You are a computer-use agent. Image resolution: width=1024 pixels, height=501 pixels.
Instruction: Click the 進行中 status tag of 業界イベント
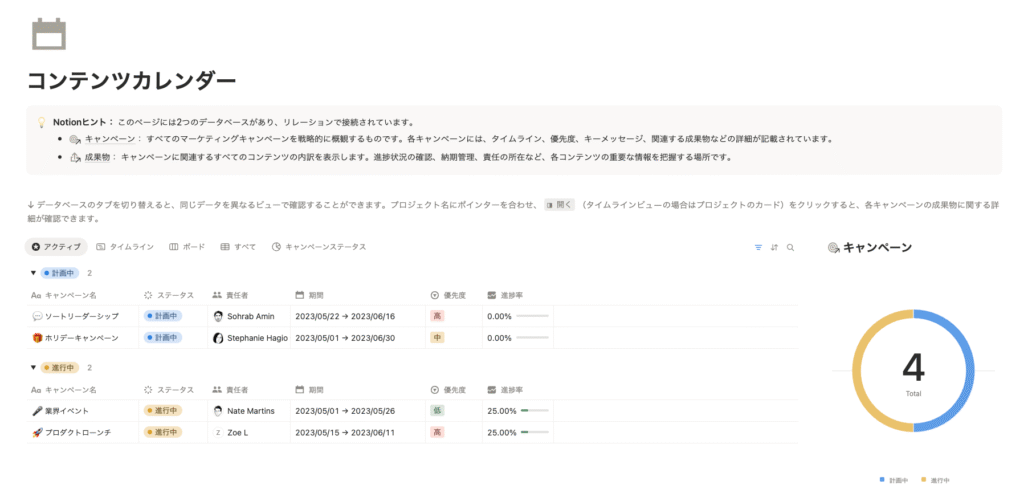163,411
